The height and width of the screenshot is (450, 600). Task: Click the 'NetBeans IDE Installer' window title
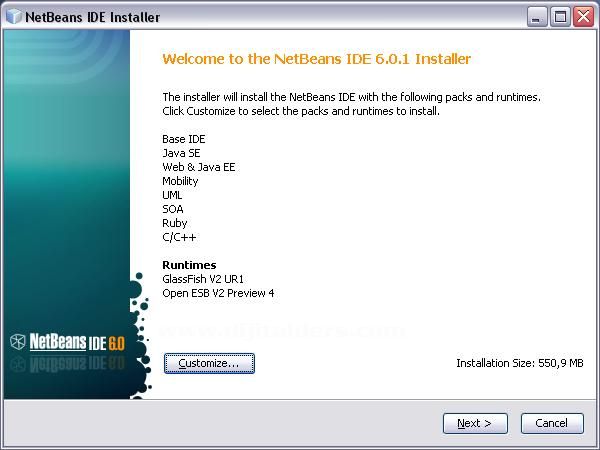[93, 17]
